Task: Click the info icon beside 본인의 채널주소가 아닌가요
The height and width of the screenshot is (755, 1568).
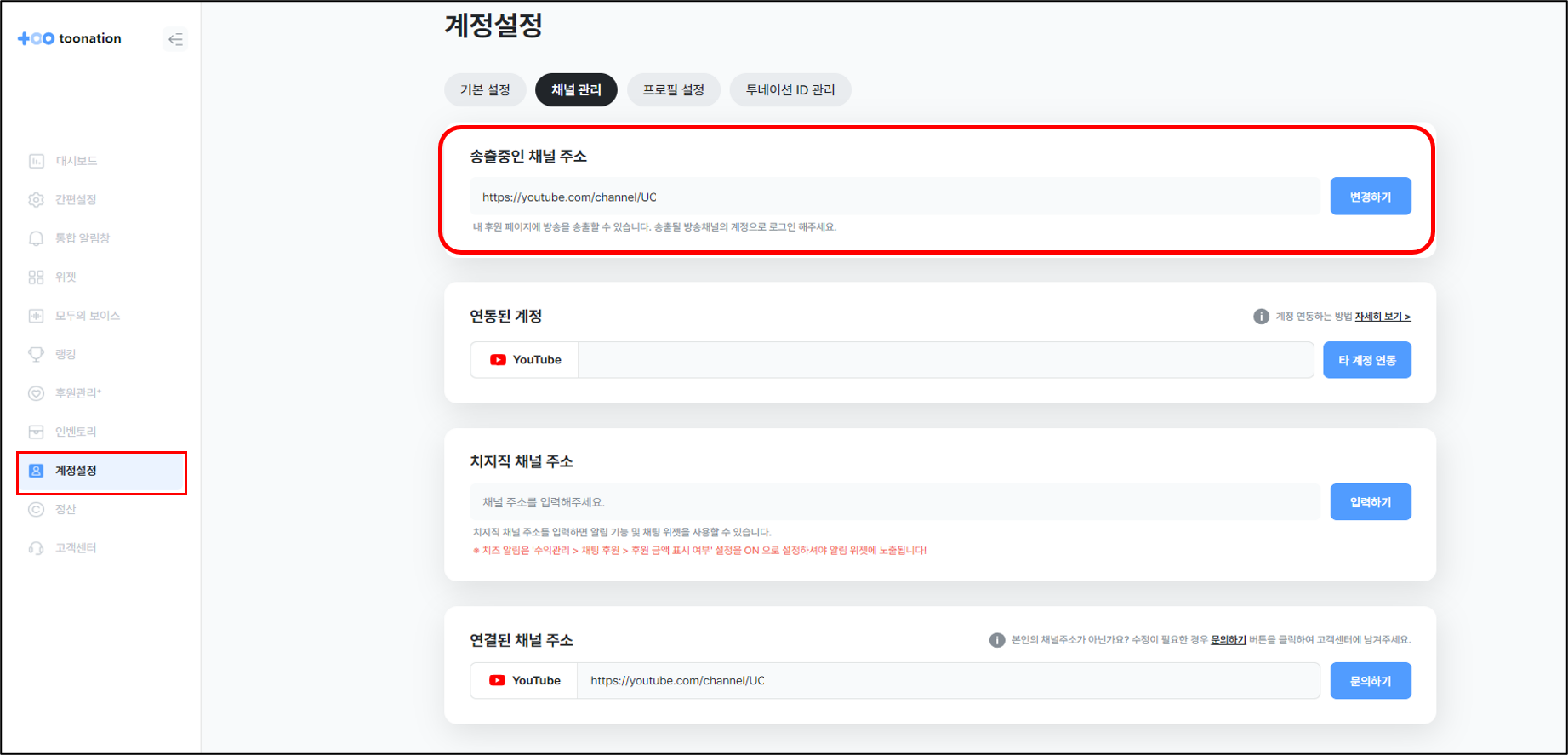Action: coord(997,640)
